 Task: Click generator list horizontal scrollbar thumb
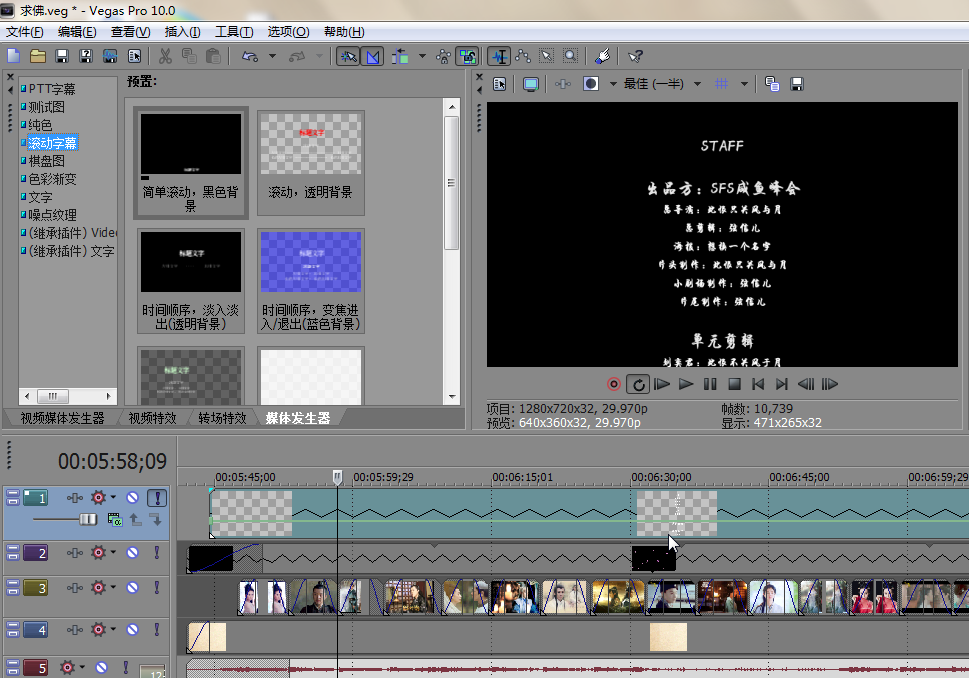tap(53, 396)
